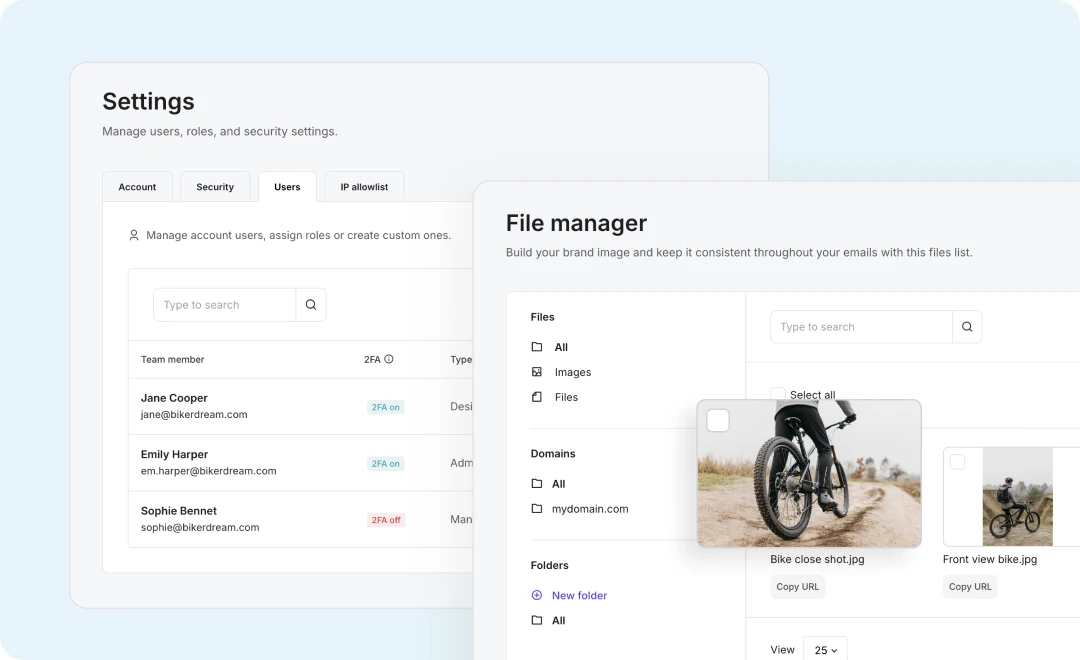Image resolution: width=1080 pixels, height=660 pixels.
Task: Tick the Select all checkbox
Action: tap(778, 394)
